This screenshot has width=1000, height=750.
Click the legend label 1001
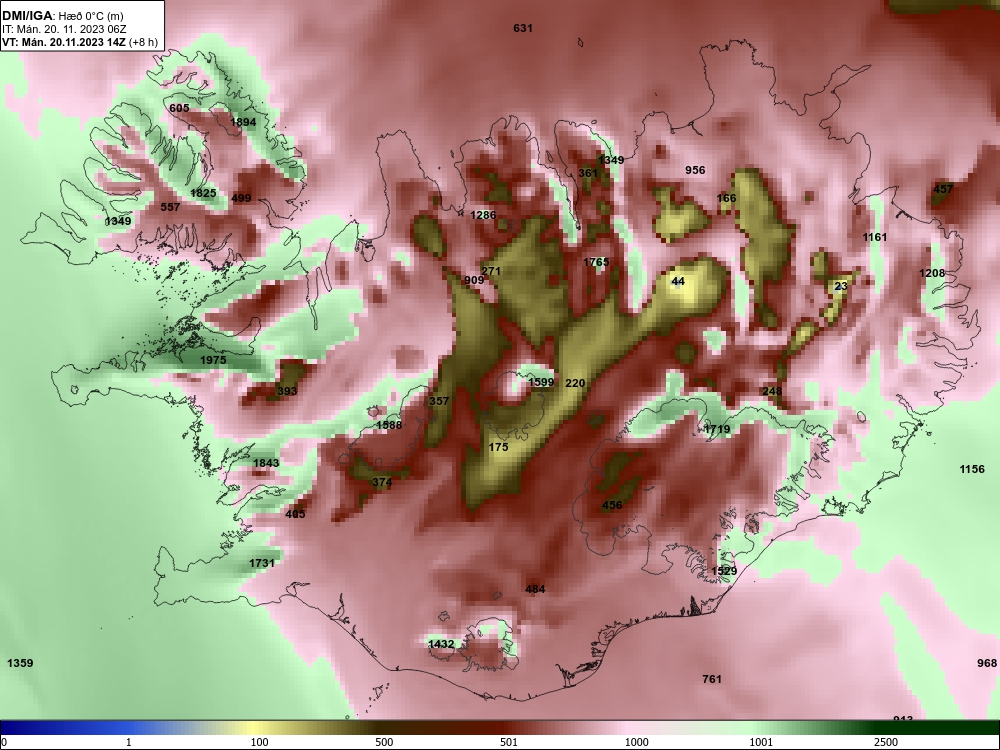point(761,742)
